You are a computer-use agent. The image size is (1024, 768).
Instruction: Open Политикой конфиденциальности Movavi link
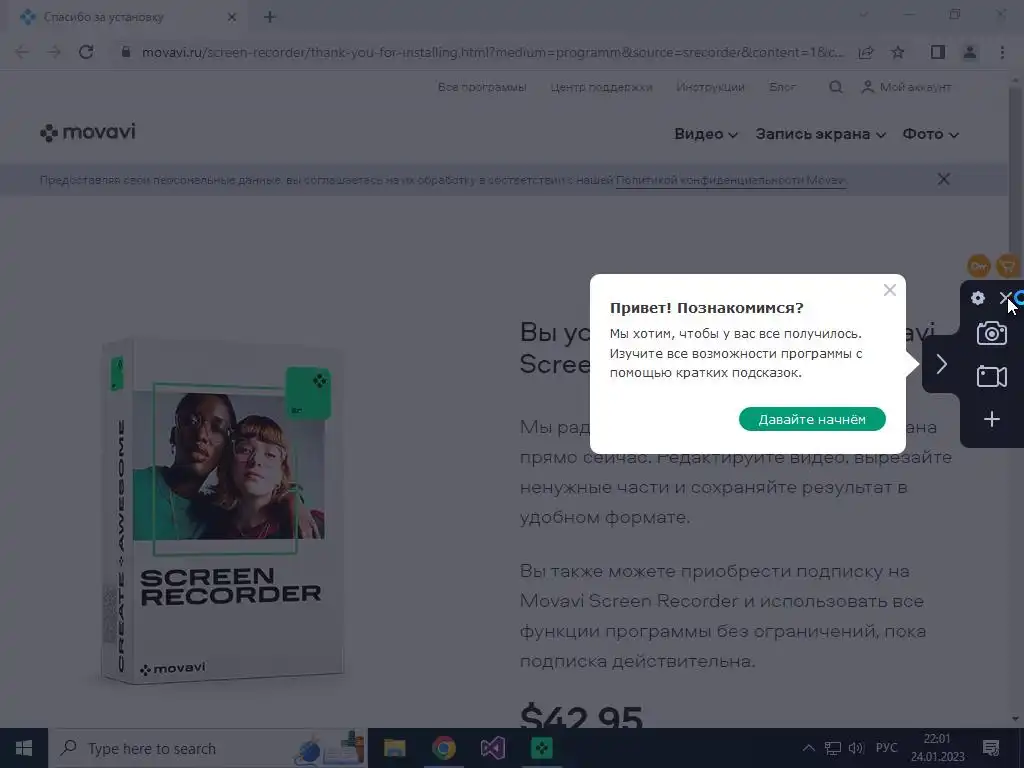(731, 180)
